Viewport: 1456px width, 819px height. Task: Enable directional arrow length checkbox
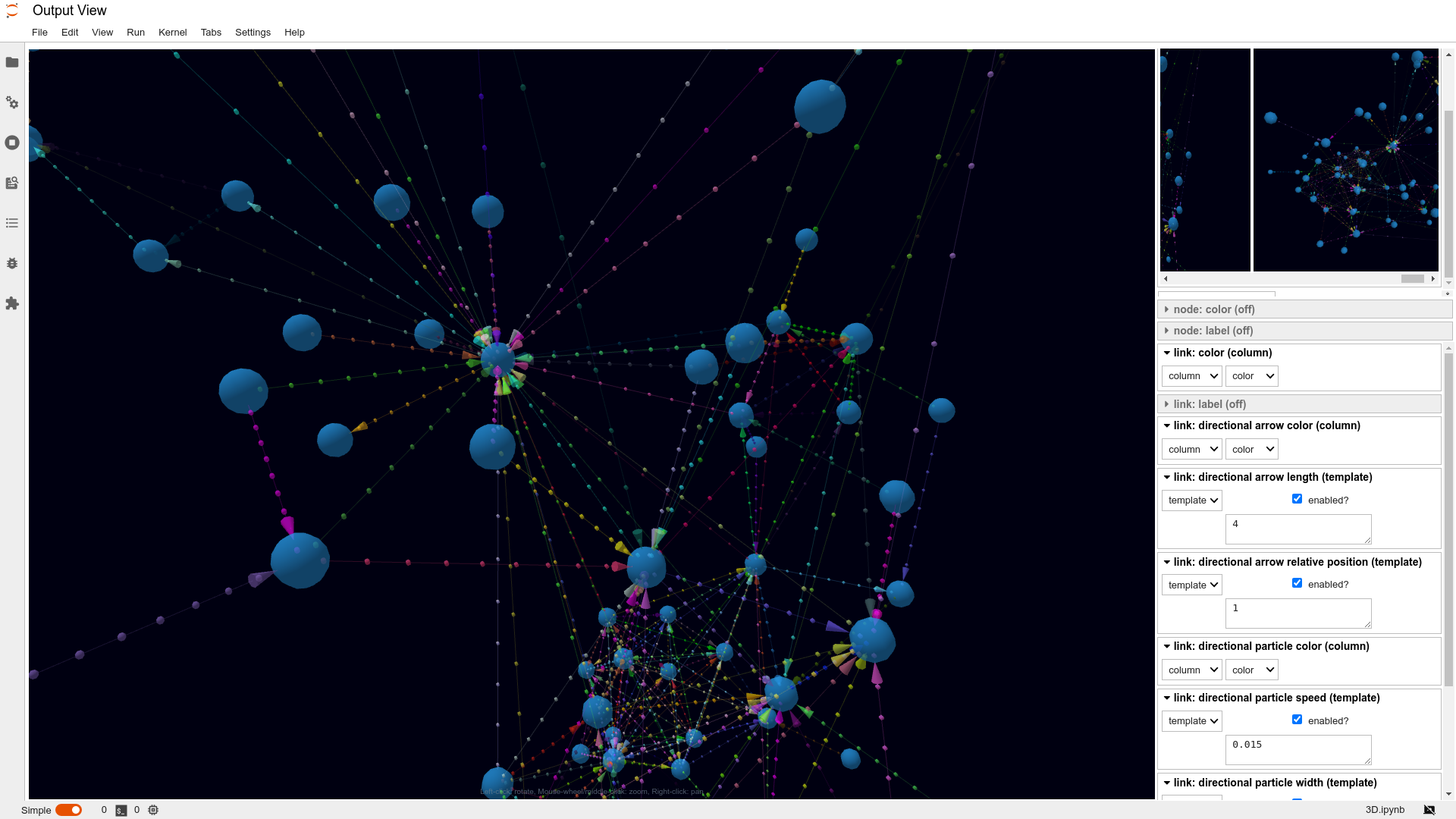click(1297, 498)
